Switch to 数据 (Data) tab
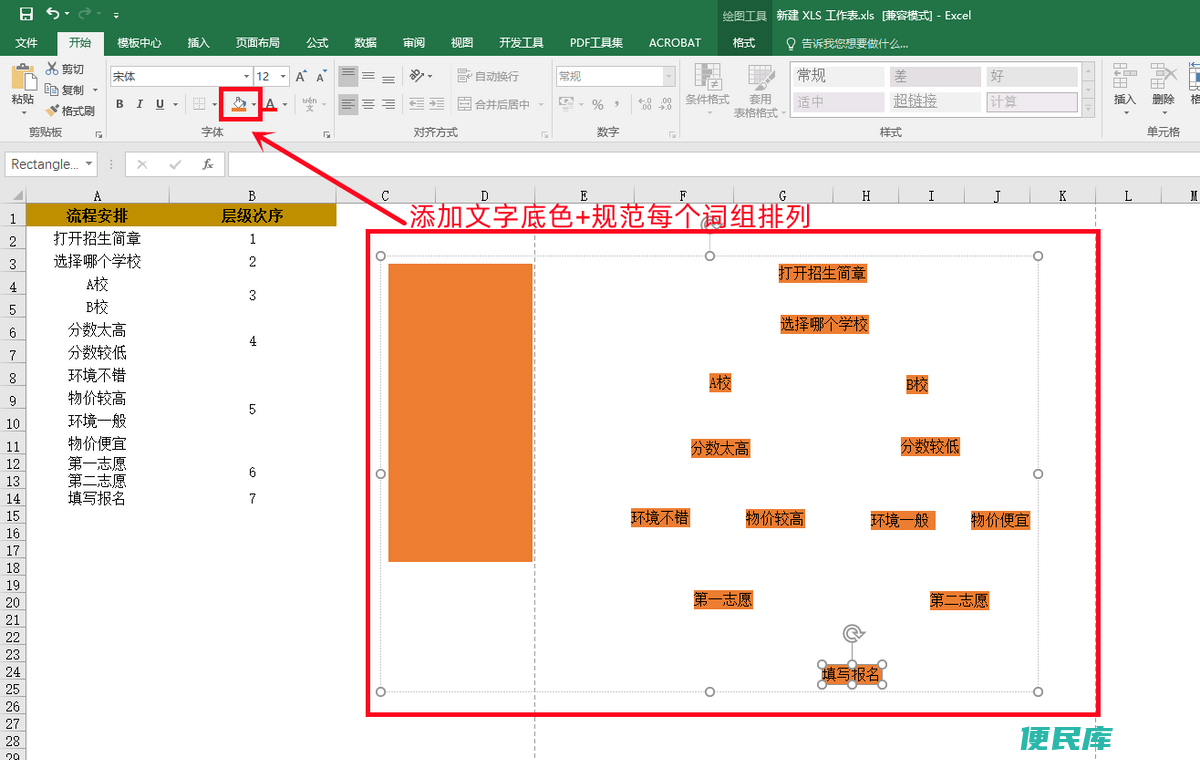The width and height of the screenshot is (1200, 760). [366, 43]
